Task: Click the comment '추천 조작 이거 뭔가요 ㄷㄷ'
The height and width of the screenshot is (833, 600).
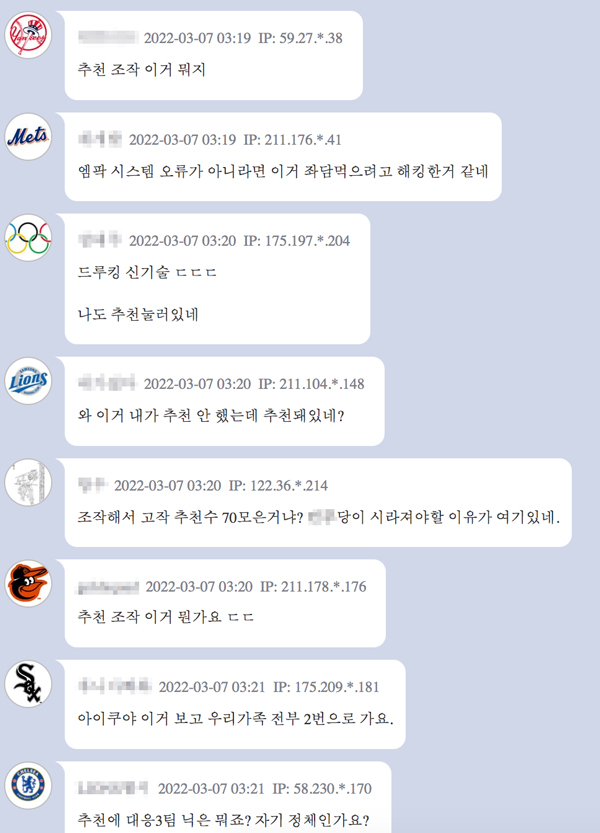Action: coord(166,617)
